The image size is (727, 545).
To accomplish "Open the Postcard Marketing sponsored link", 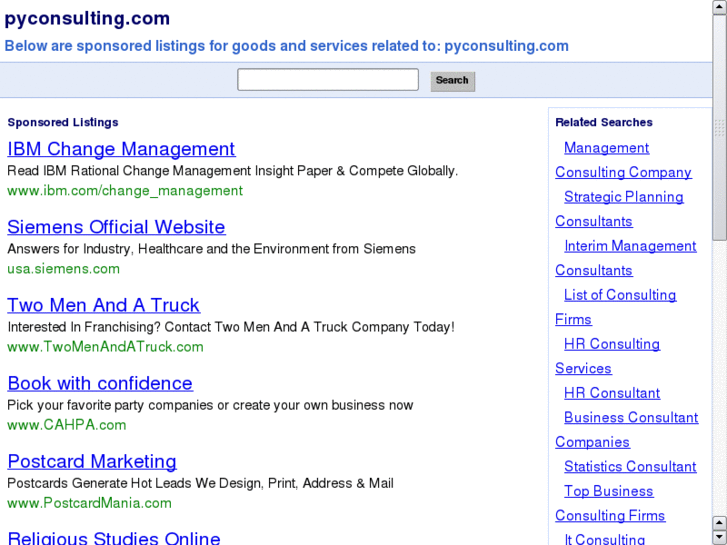I will pos(92,461).
